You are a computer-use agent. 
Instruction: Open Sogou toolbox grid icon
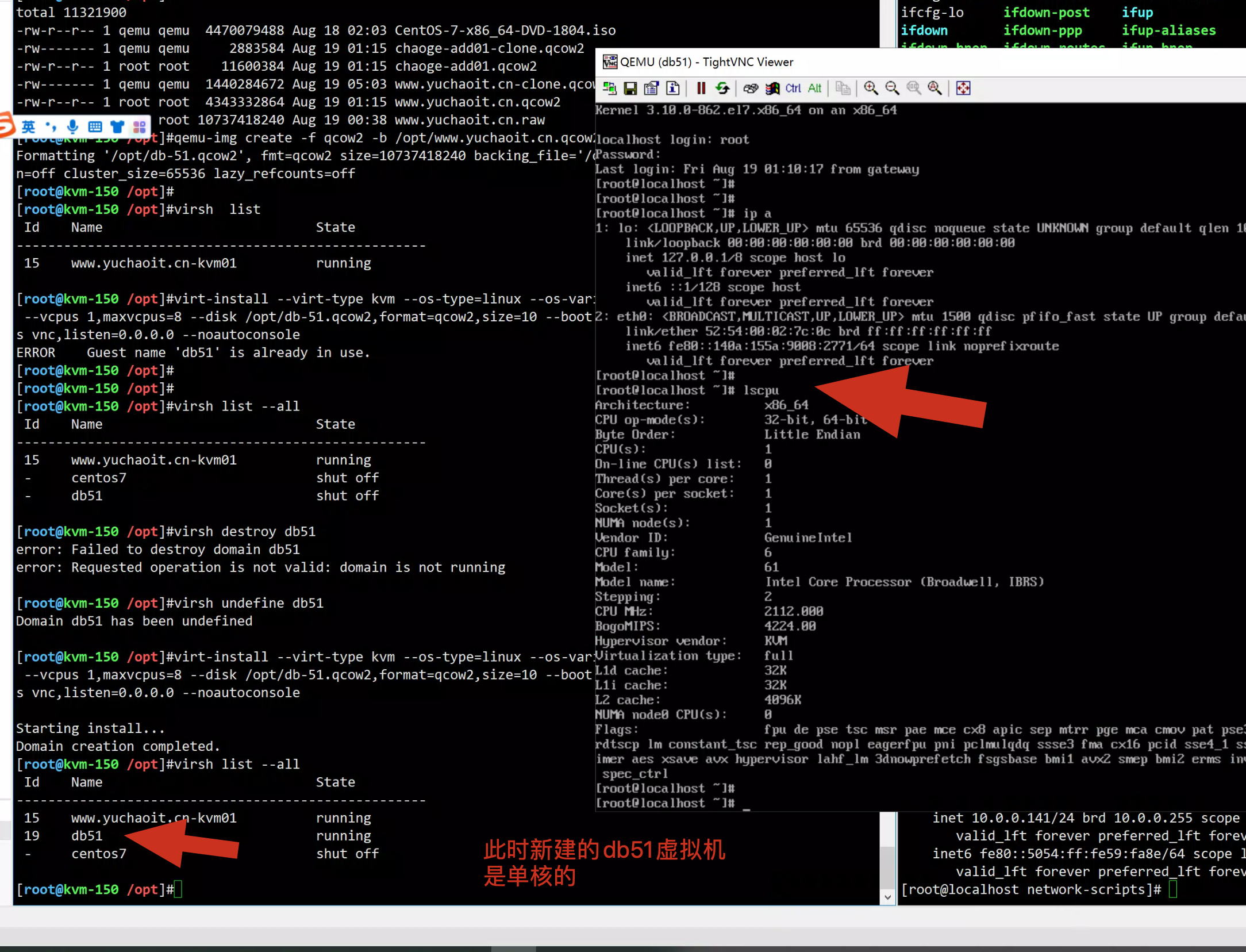click(x=140, y=126)
